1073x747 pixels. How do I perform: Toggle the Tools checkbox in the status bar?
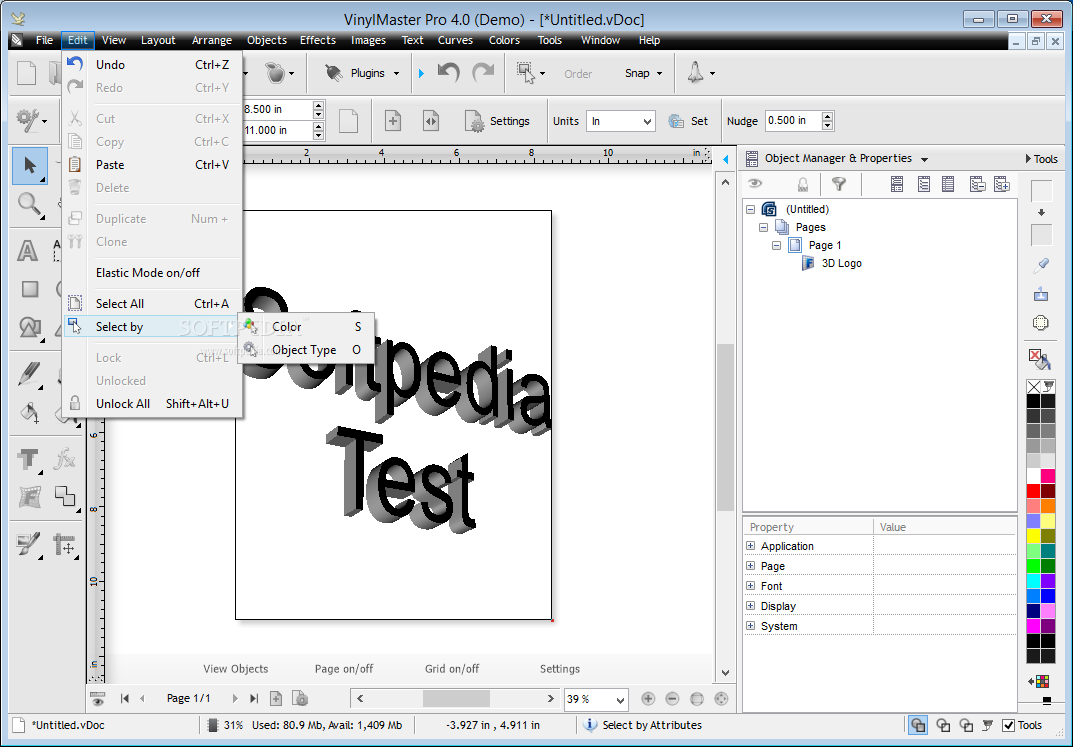click(x=1008, y=725)
